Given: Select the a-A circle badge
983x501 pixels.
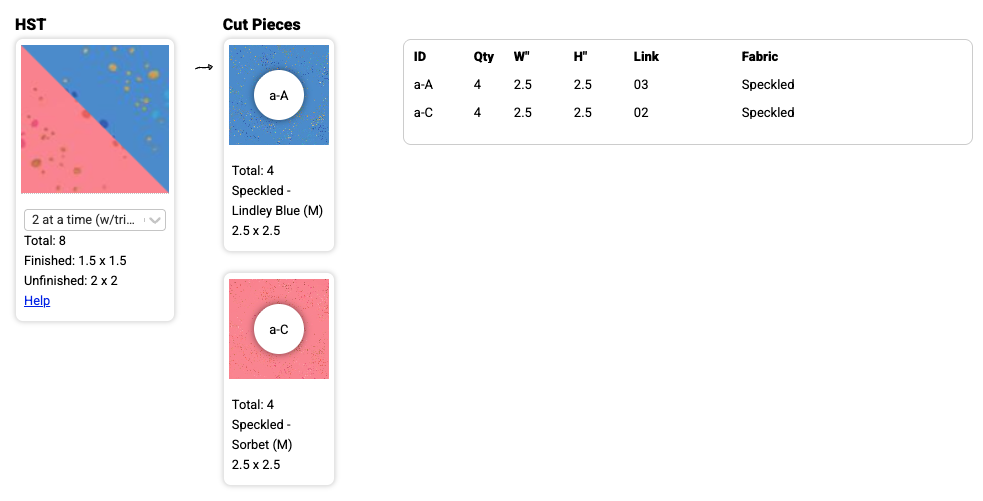Looking at the screenshot, I should [x=279, y=95].
